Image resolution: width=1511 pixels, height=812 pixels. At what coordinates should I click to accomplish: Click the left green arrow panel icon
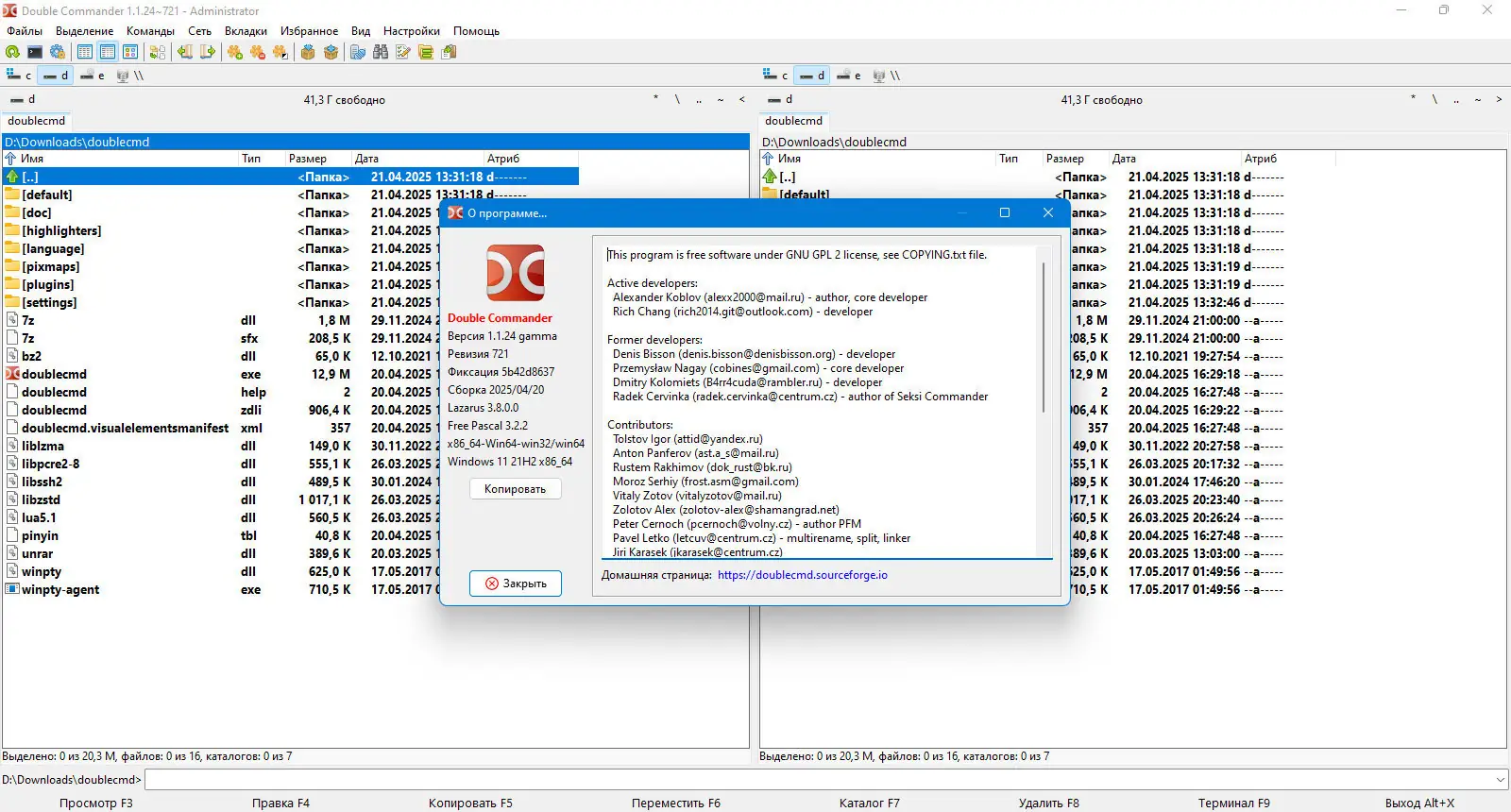tap(185, 52)
